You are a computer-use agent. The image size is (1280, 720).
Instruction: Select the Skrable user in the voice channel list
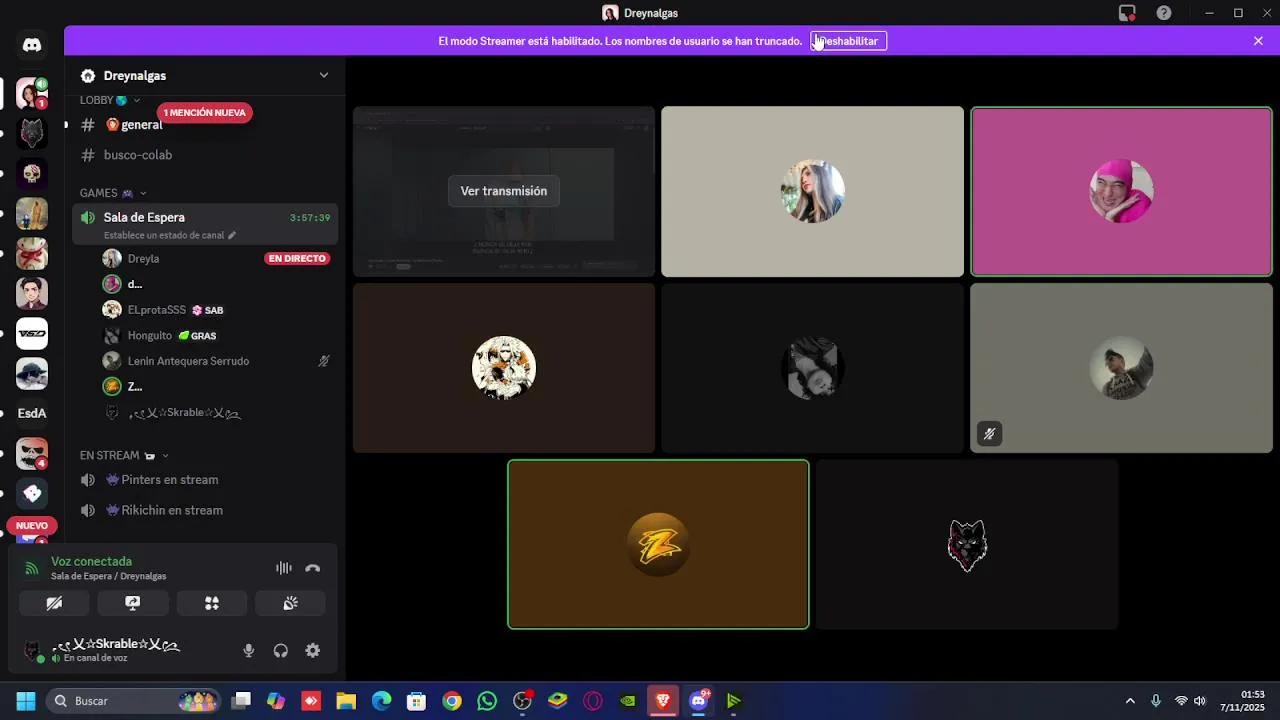pos(183,413)
